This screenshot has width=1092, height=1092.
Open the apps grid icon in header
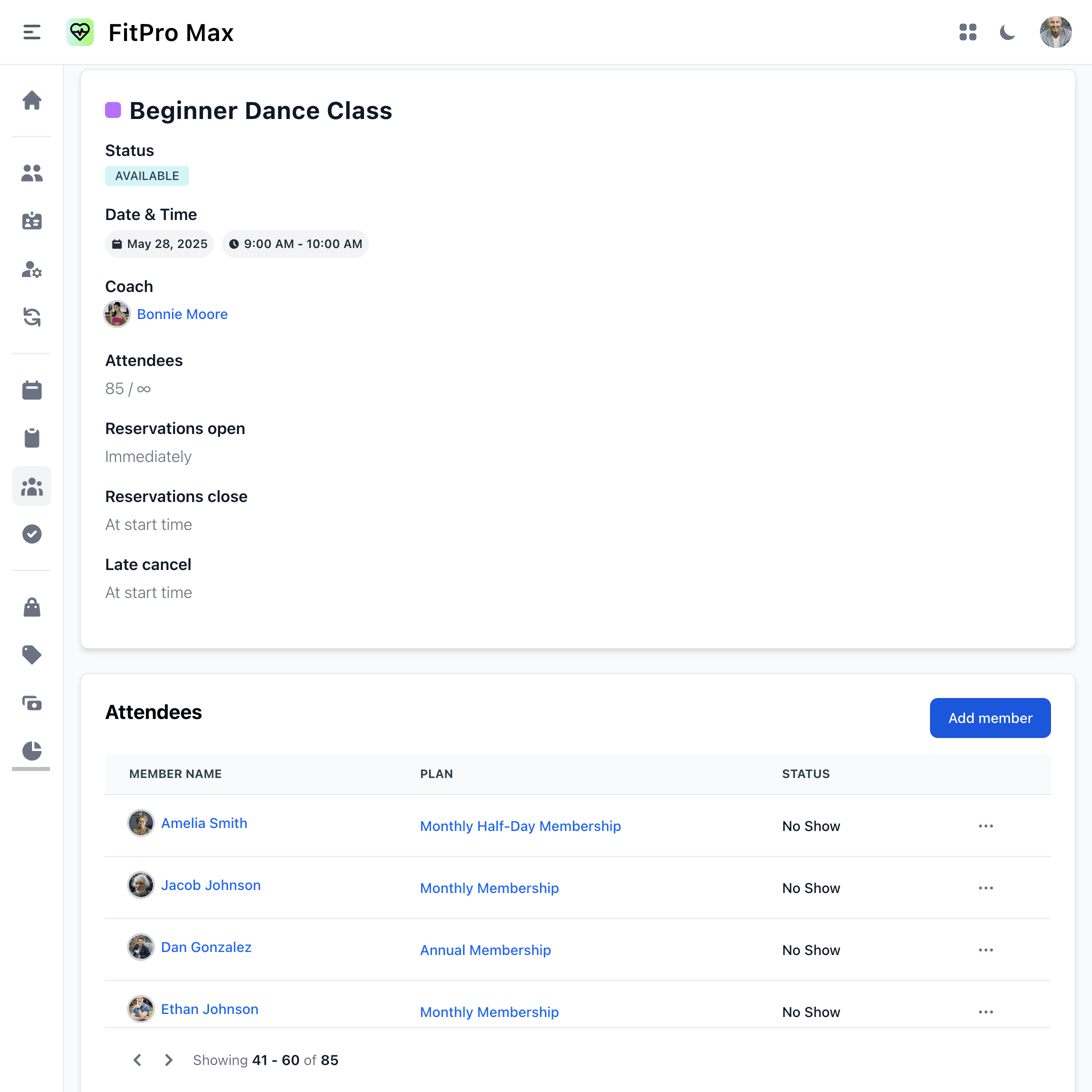[x=967, y=32]
